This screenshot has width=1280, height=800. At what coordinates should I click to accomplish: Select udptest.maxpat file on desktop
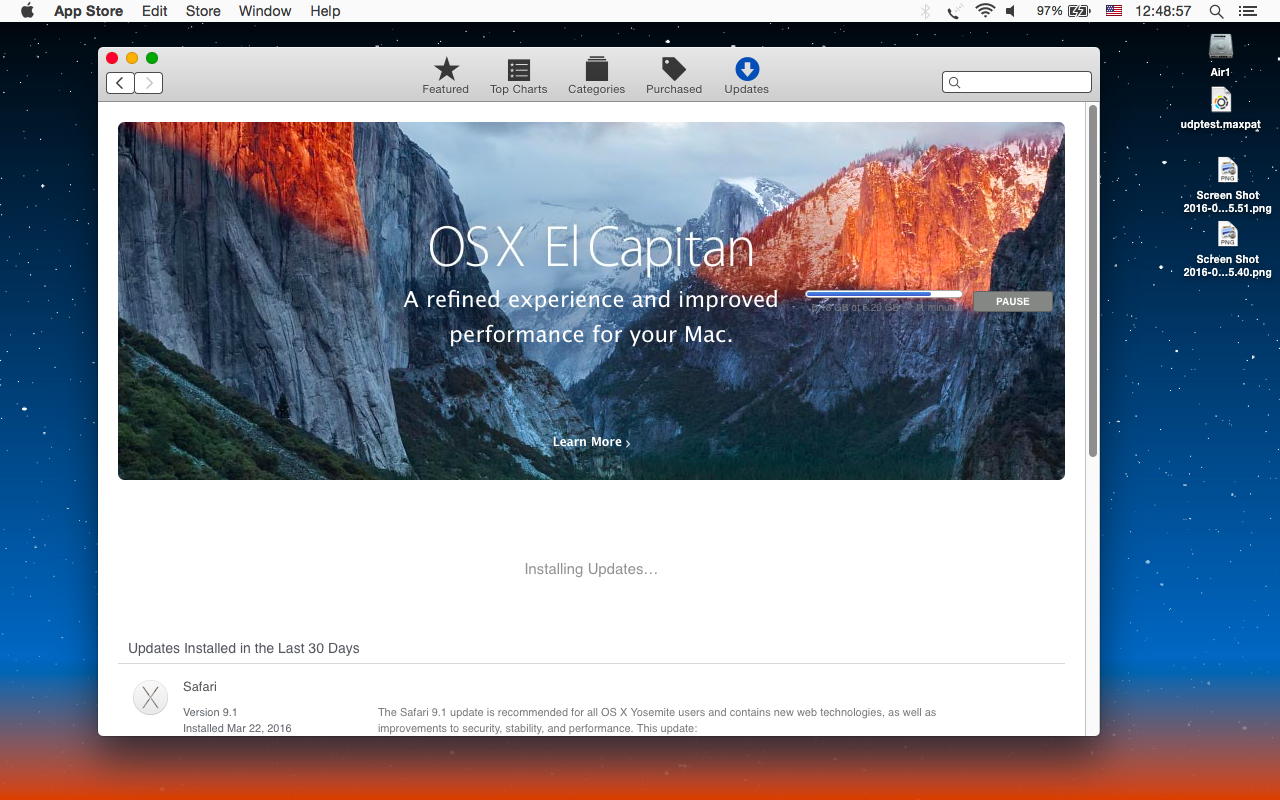pos(1220,109)
